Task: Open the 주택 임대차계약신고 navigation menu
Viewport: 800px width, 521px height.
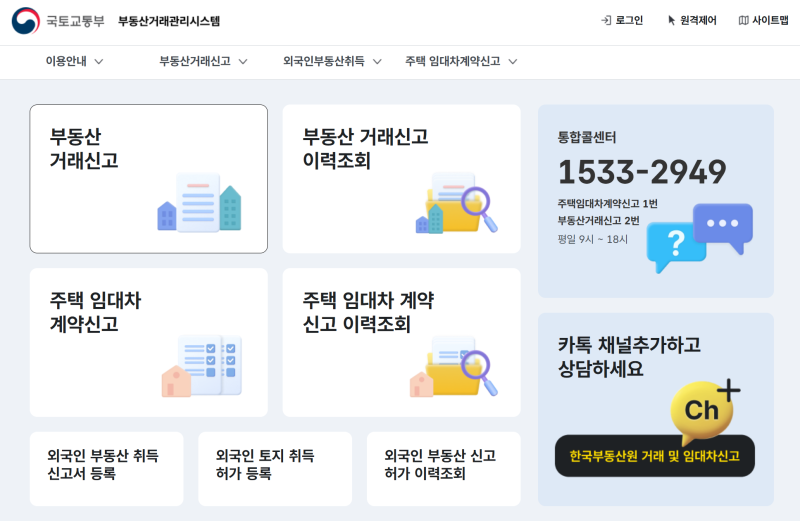Action: click(x=461, y=62)
